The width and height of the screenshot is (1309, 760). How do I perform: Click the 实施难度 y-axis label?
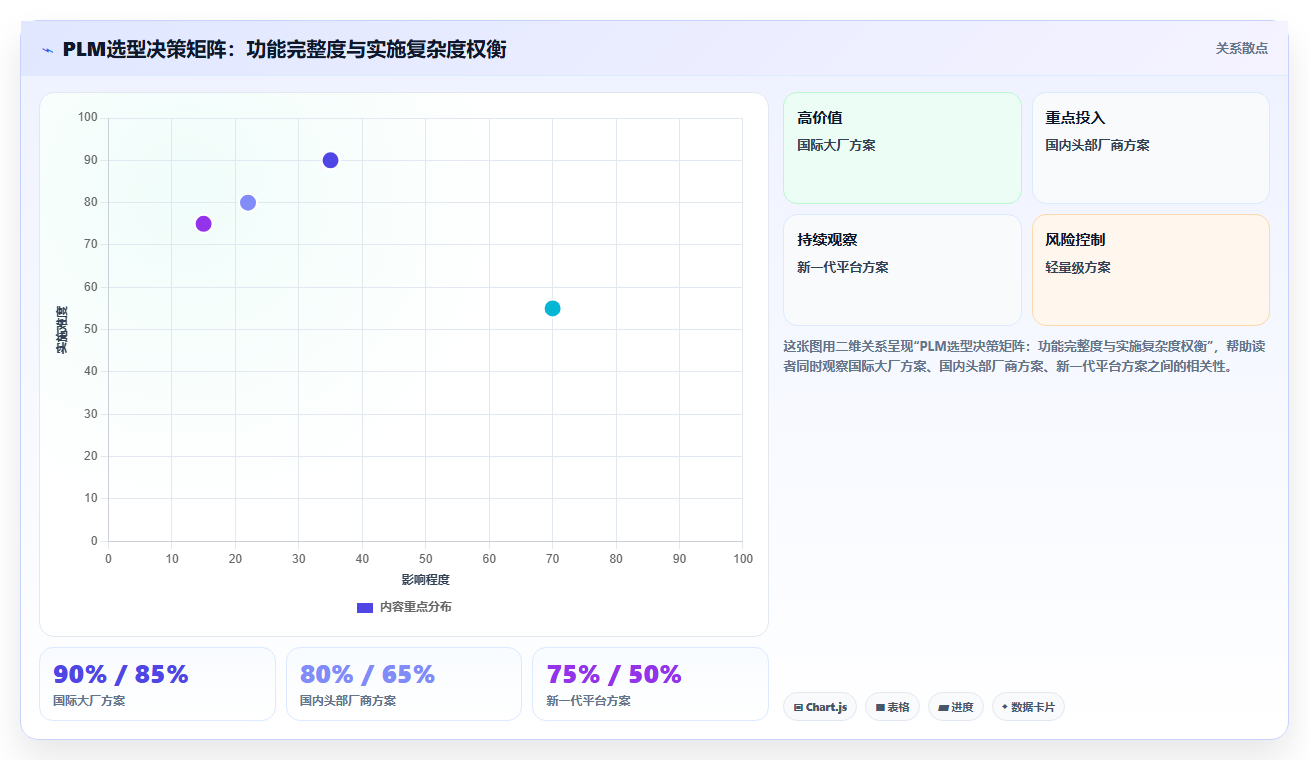pos(62,330)
